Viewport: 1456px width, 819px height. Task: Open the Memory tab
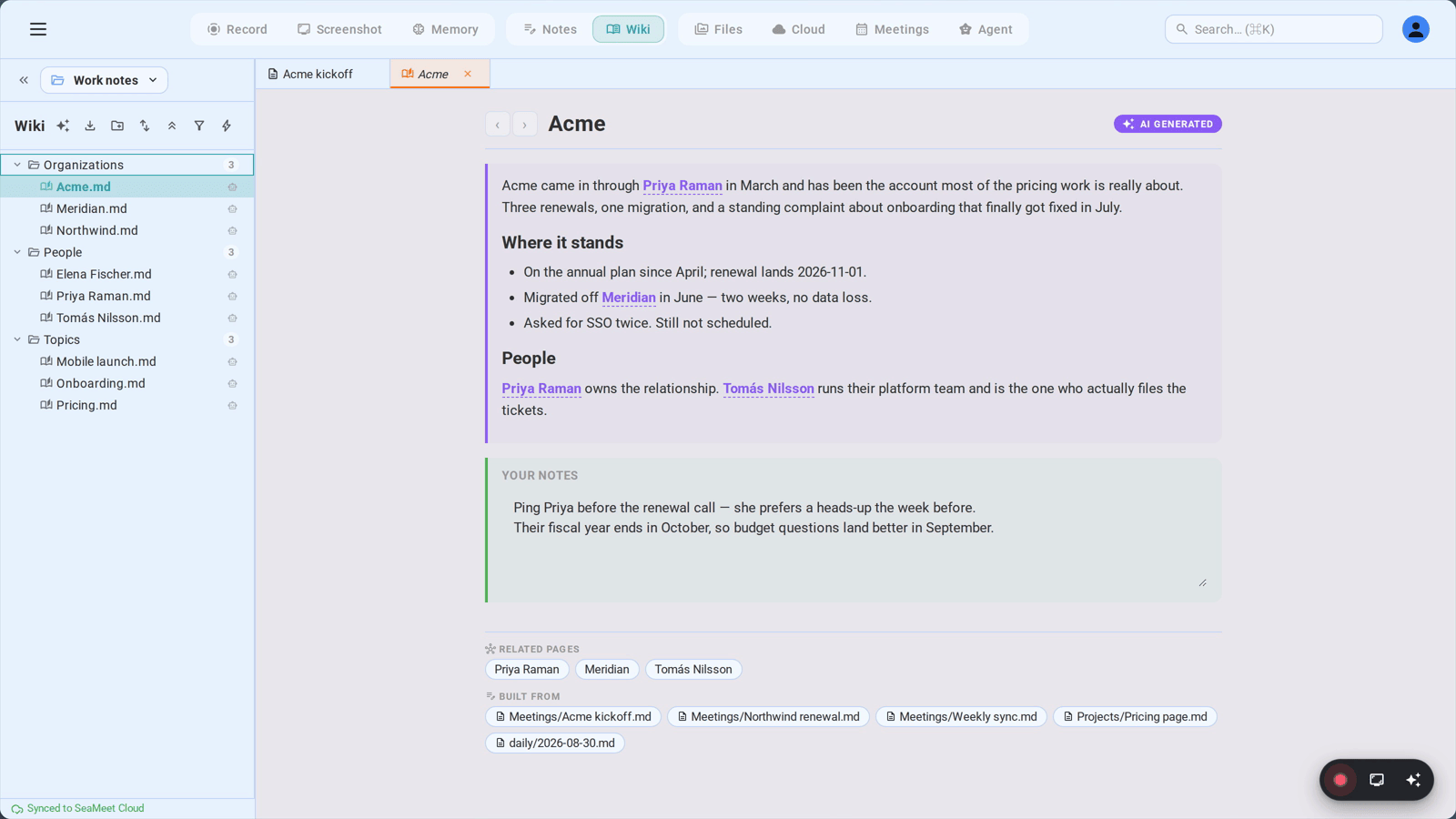point(446,29)
